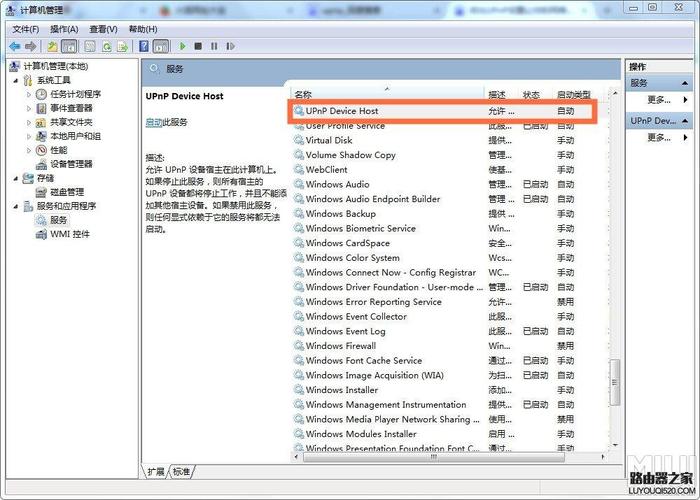Click the green Start Service play icon
This screenshot has width=700, height=500.
pos(183,46)
